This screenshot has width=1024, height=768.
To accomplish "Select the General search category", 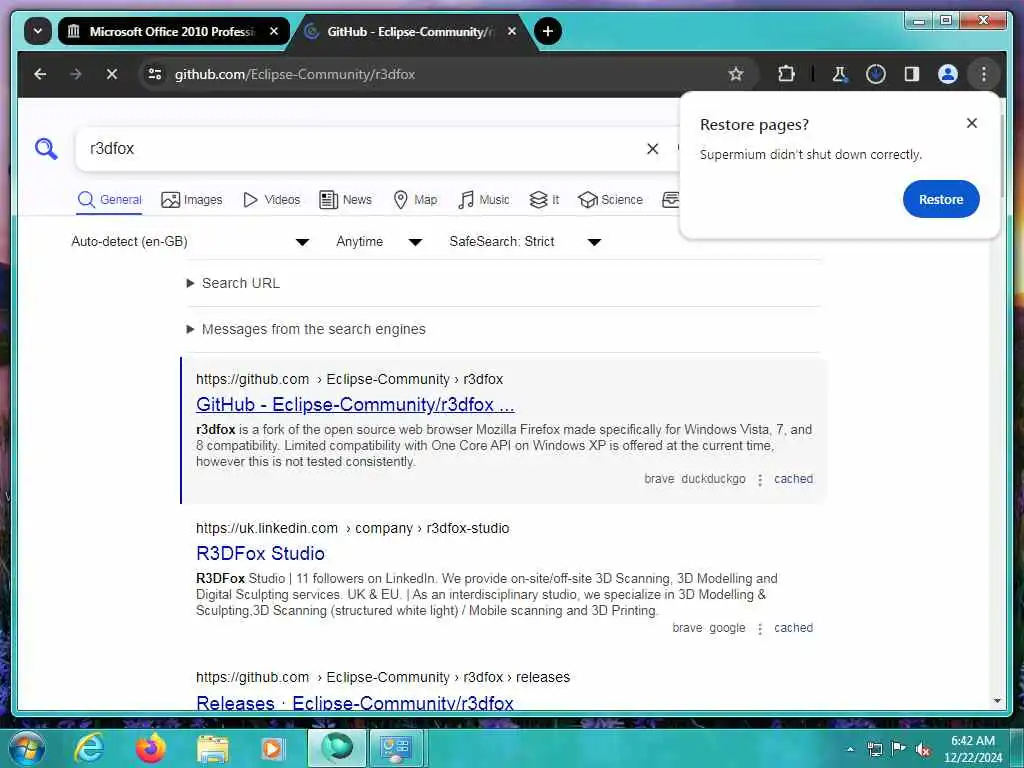I will pyautogui.click(x=110, y=200).
